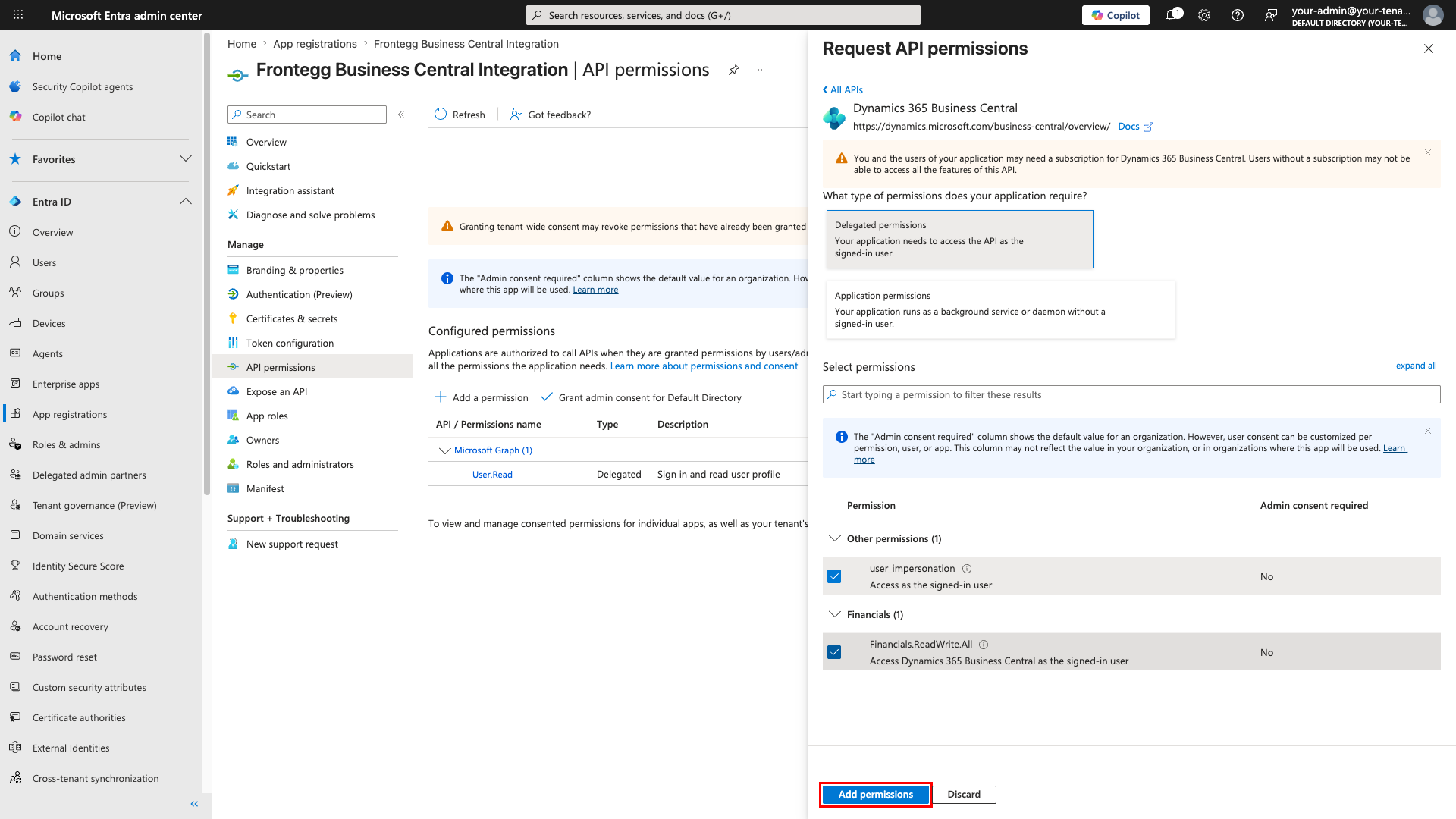Viewport: 1456px width, 819px height.
Task: Expand the Favorites section chevron
Action: (x=186, y=158)
